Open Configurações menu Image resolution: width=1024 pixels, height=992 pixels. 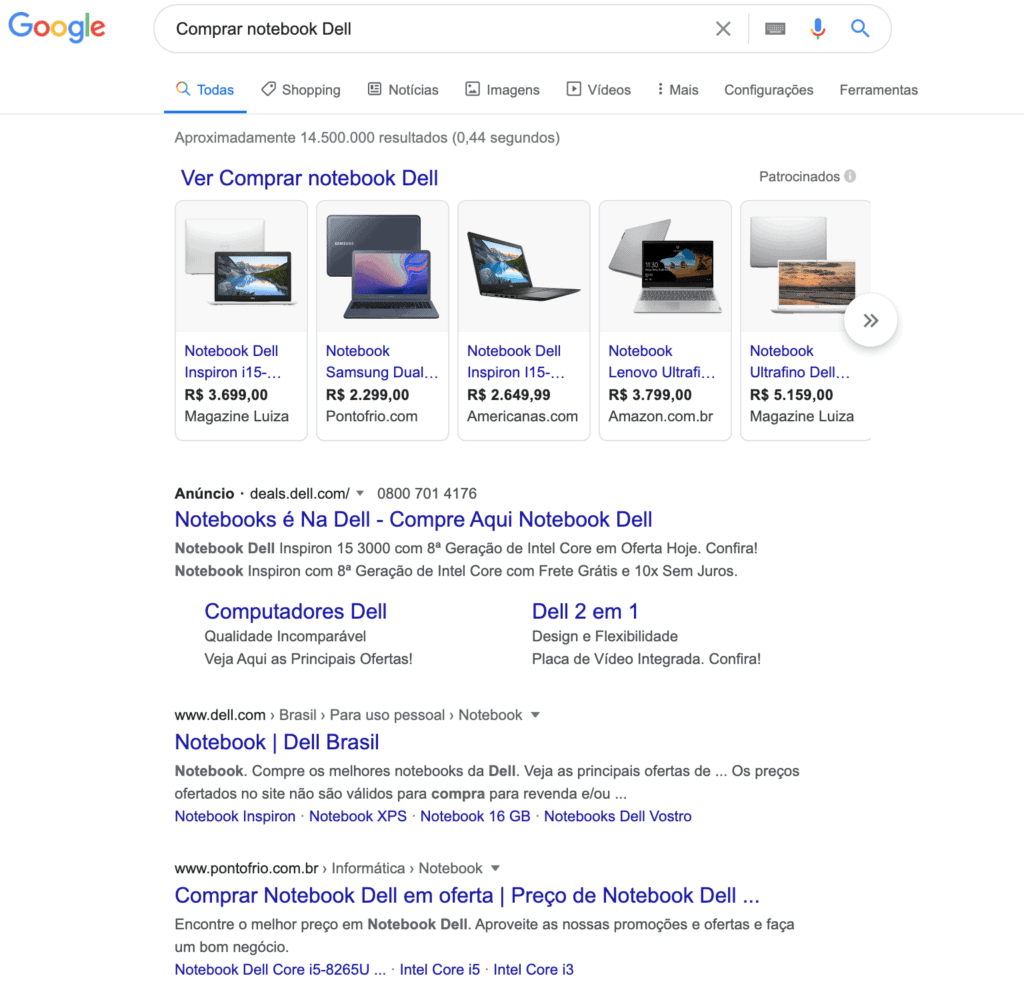click(x=769, y=90)
